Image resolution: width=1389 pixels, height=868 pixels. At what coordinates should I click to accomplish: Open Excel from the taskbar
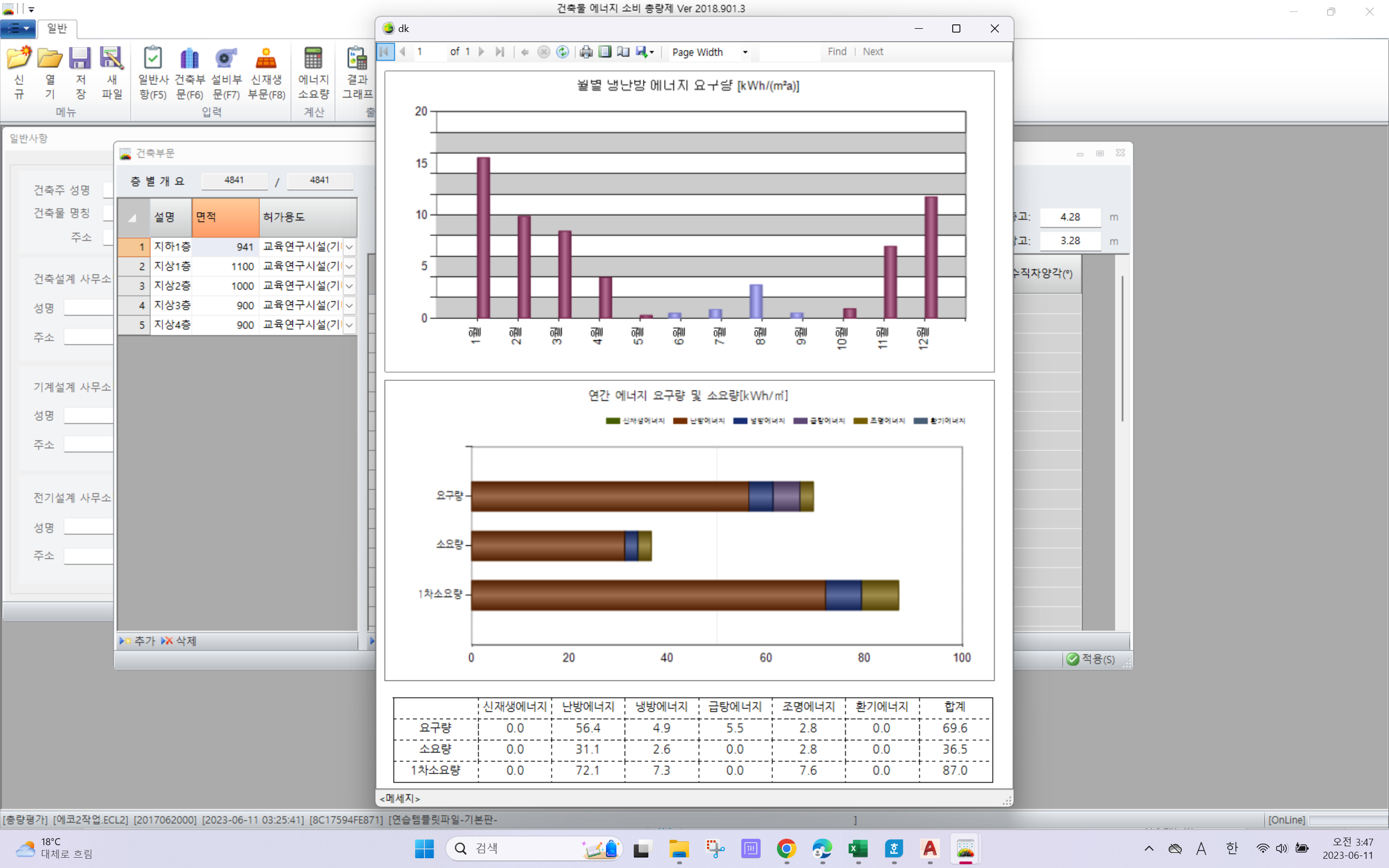point(858,848)
